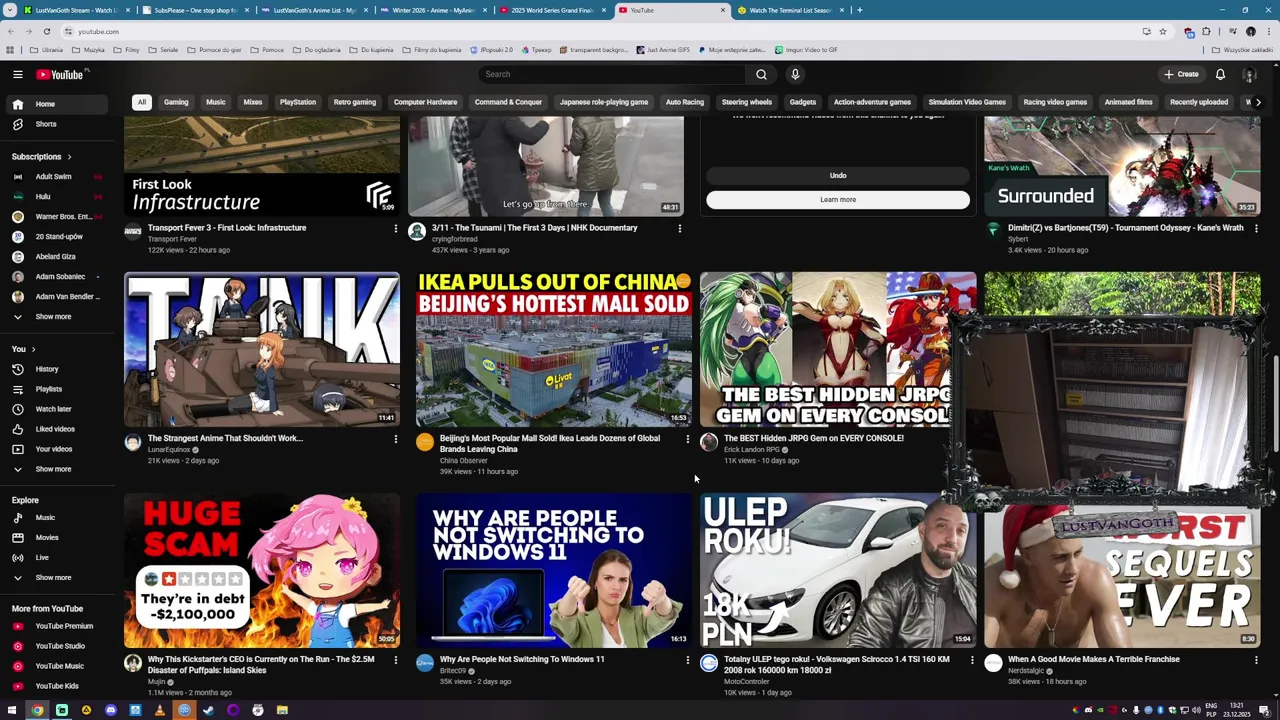Expand Show more below Your videos
This screenshot has height=720, width=1280.
point(59,469)
